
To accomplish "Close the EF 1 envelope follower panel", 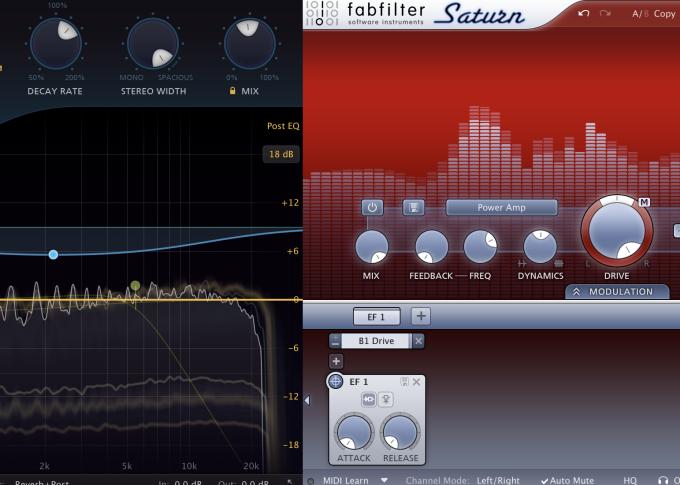I will click(416, 382).
